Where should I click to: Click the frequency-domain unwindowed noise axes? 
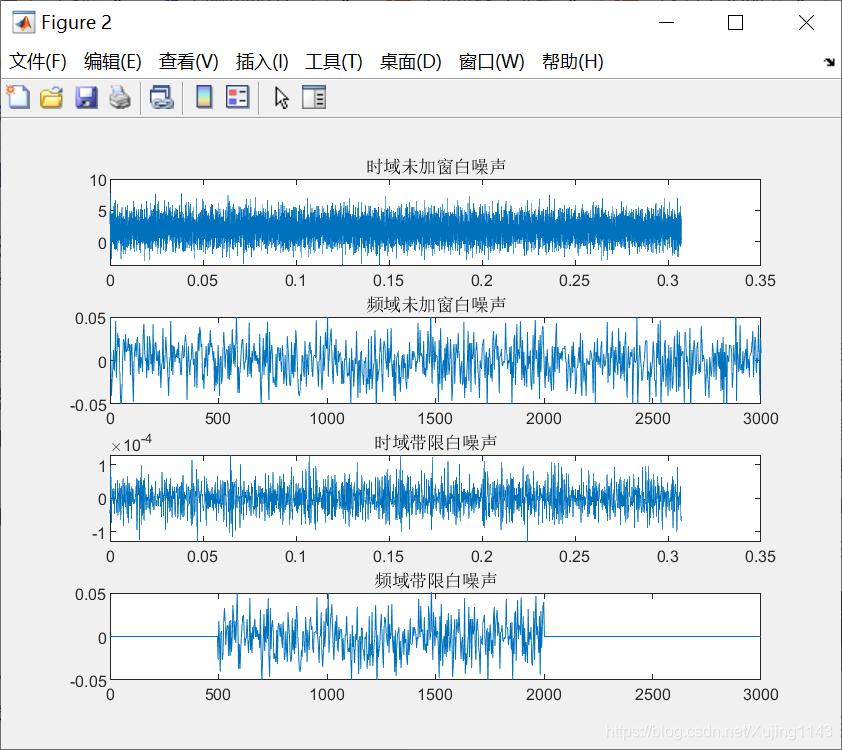coord(435,360)
